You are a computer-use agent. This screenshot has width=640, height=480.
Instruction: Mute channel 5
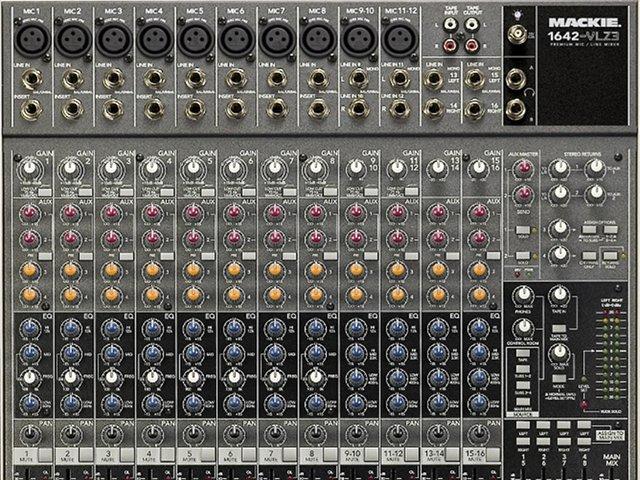coord(208,455)
